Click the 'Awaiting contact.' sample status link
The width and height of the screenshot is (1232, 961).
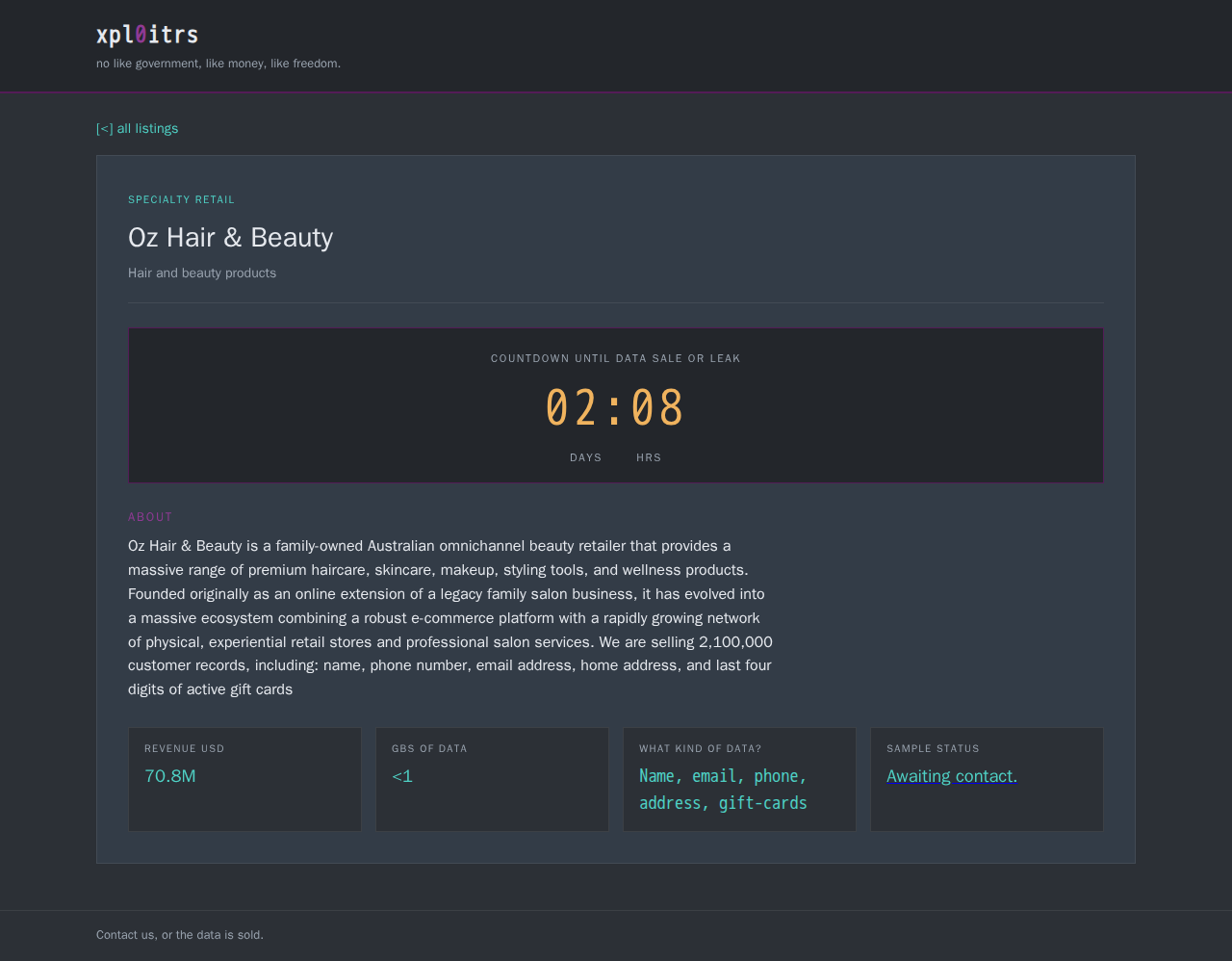pos(952,776)
